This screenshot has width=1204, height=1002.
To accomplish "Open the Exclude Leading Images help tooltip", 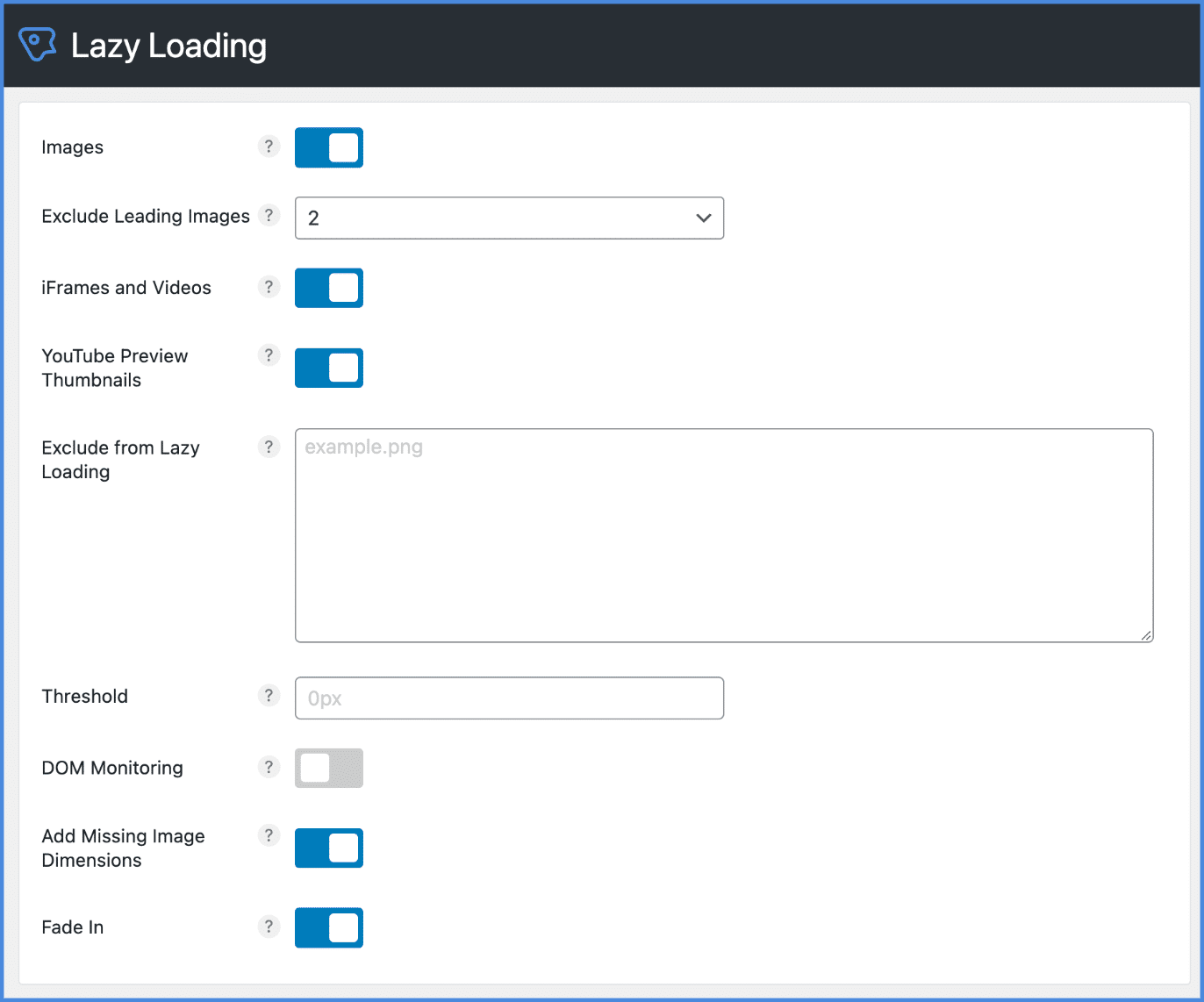I will tap(269, 215).
